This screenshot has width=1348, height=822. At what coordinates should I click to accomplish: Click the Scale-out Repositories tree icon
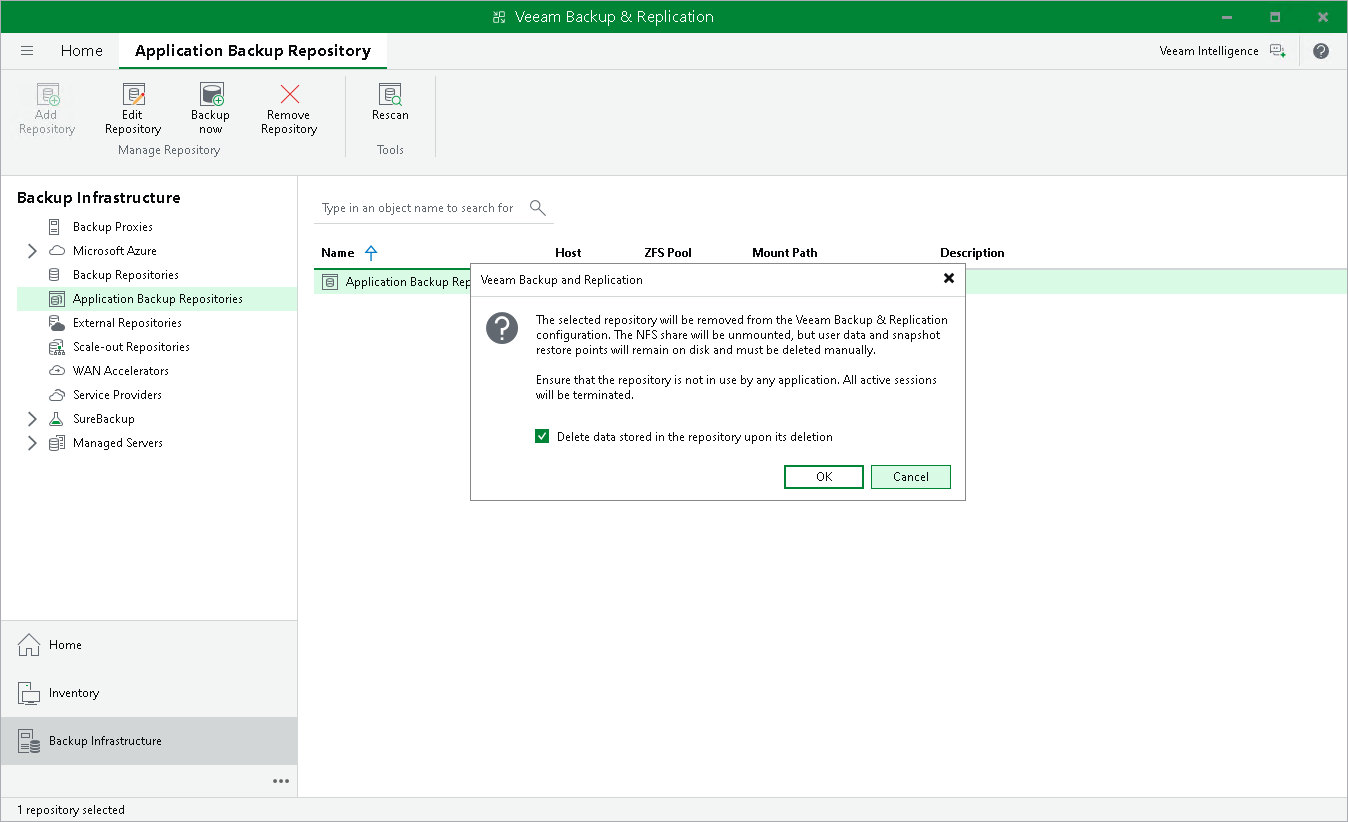(56, 347)
